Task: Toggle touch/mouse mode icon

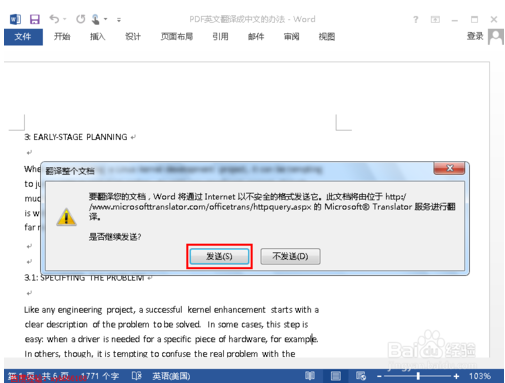Action: tap(95, 19)
